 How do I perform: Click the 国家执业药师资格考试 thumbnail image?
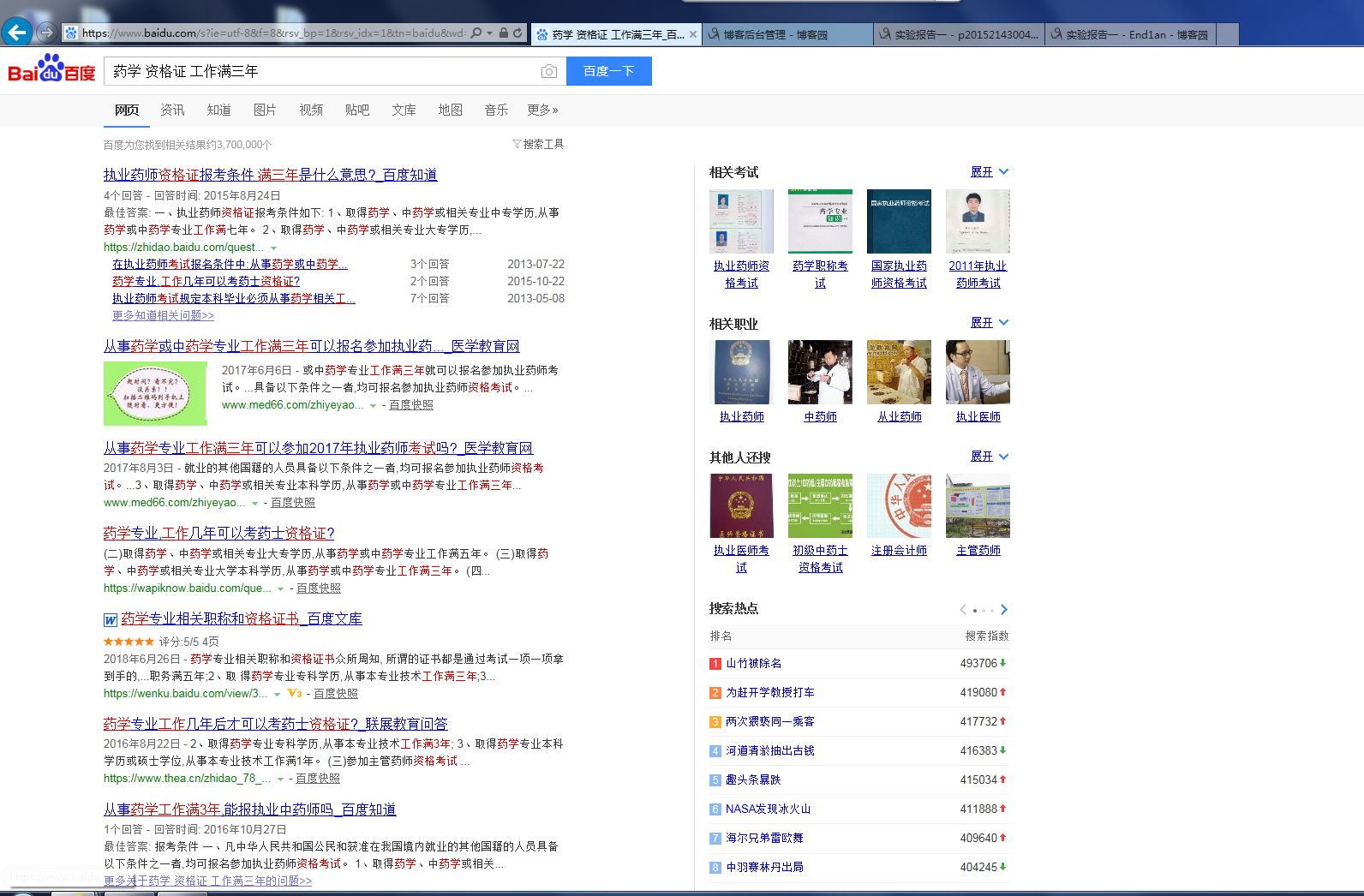point(899,221)
